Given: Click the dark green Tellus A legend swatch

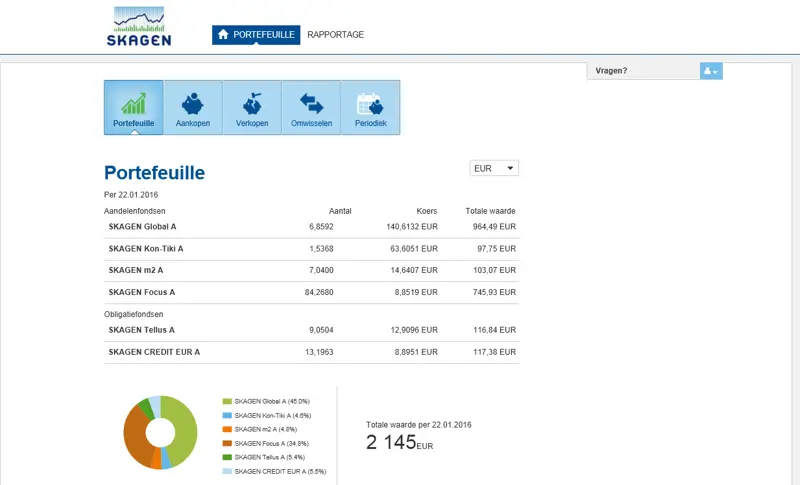Looking at the screenshot, I should pos(227,457).
